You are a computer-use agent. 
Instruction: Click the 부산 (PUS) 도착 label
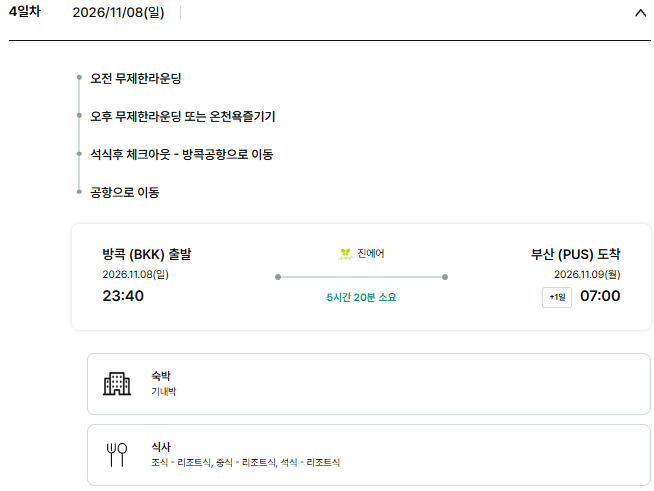point(575,254)
